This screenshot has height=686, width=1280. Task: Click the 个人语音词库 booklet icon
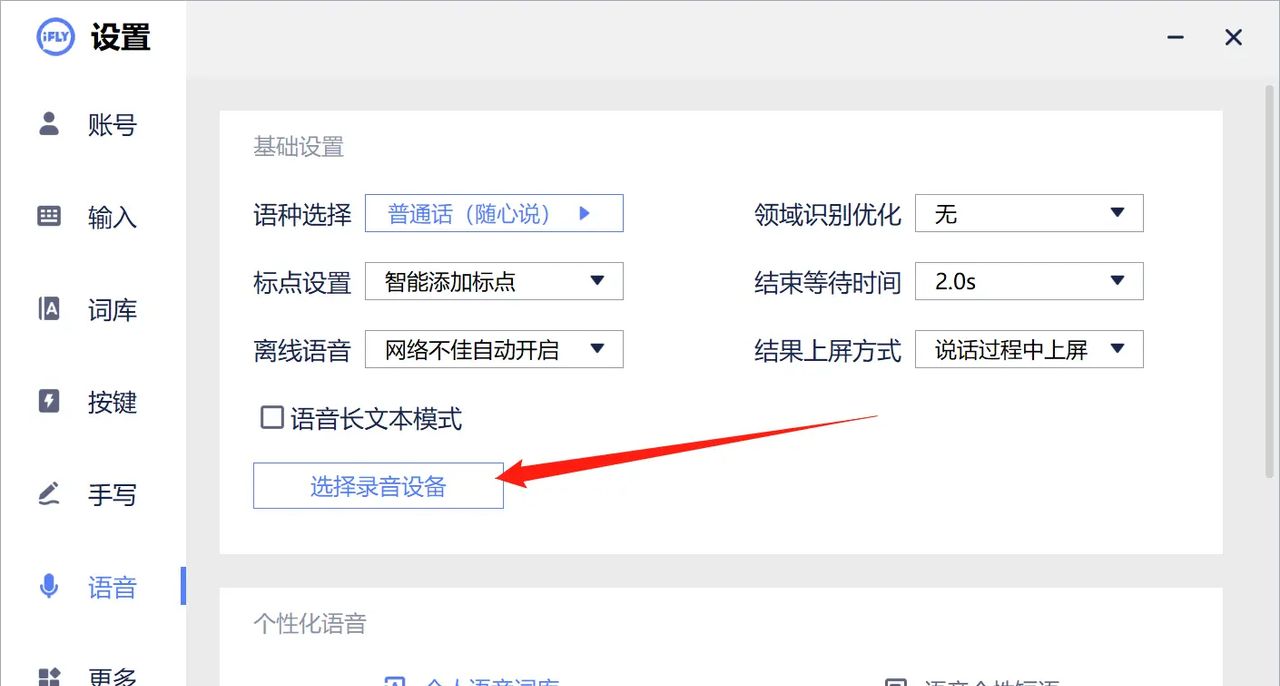[x=394, y=681]
